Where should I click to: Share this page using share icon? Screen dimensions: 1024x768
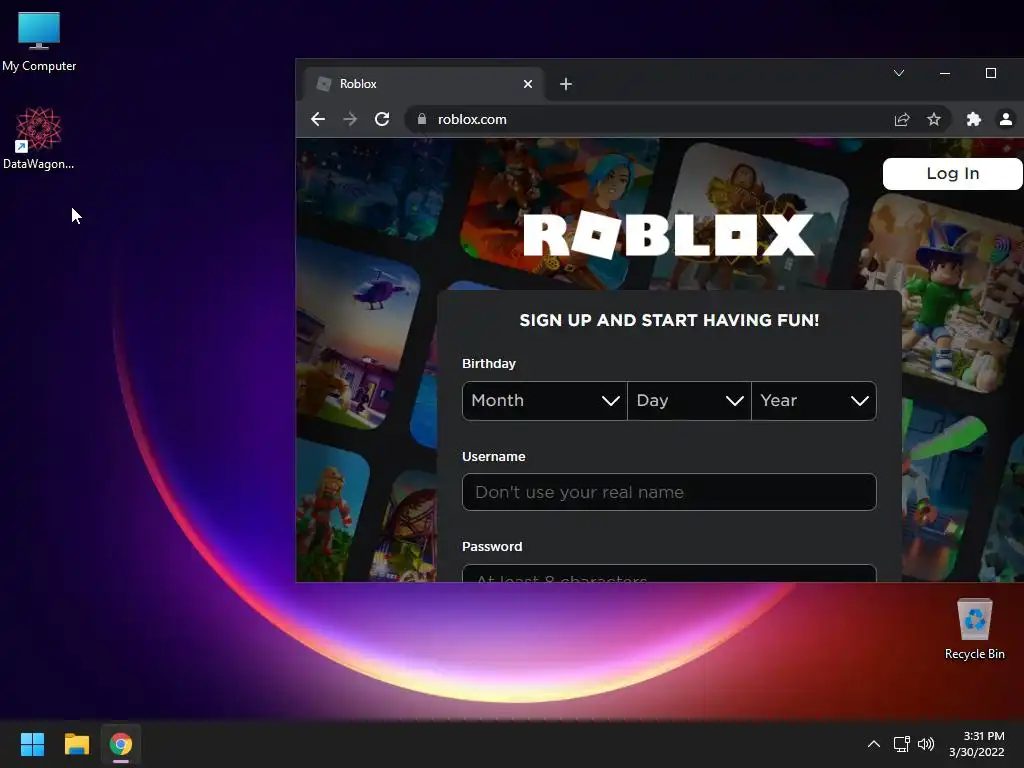coord(902,119)
